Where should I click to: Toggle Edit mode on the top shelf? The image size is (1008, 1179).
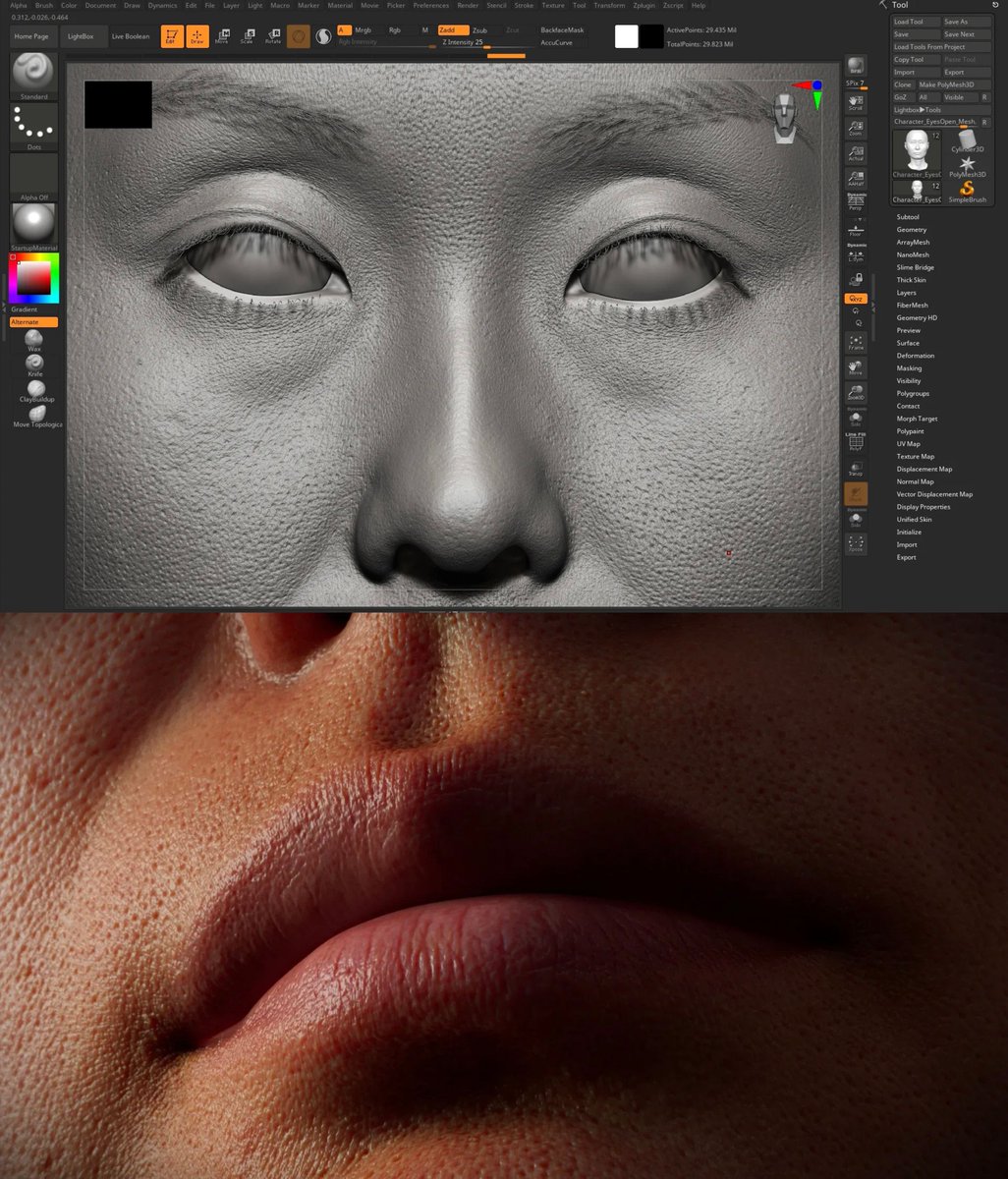170,36
